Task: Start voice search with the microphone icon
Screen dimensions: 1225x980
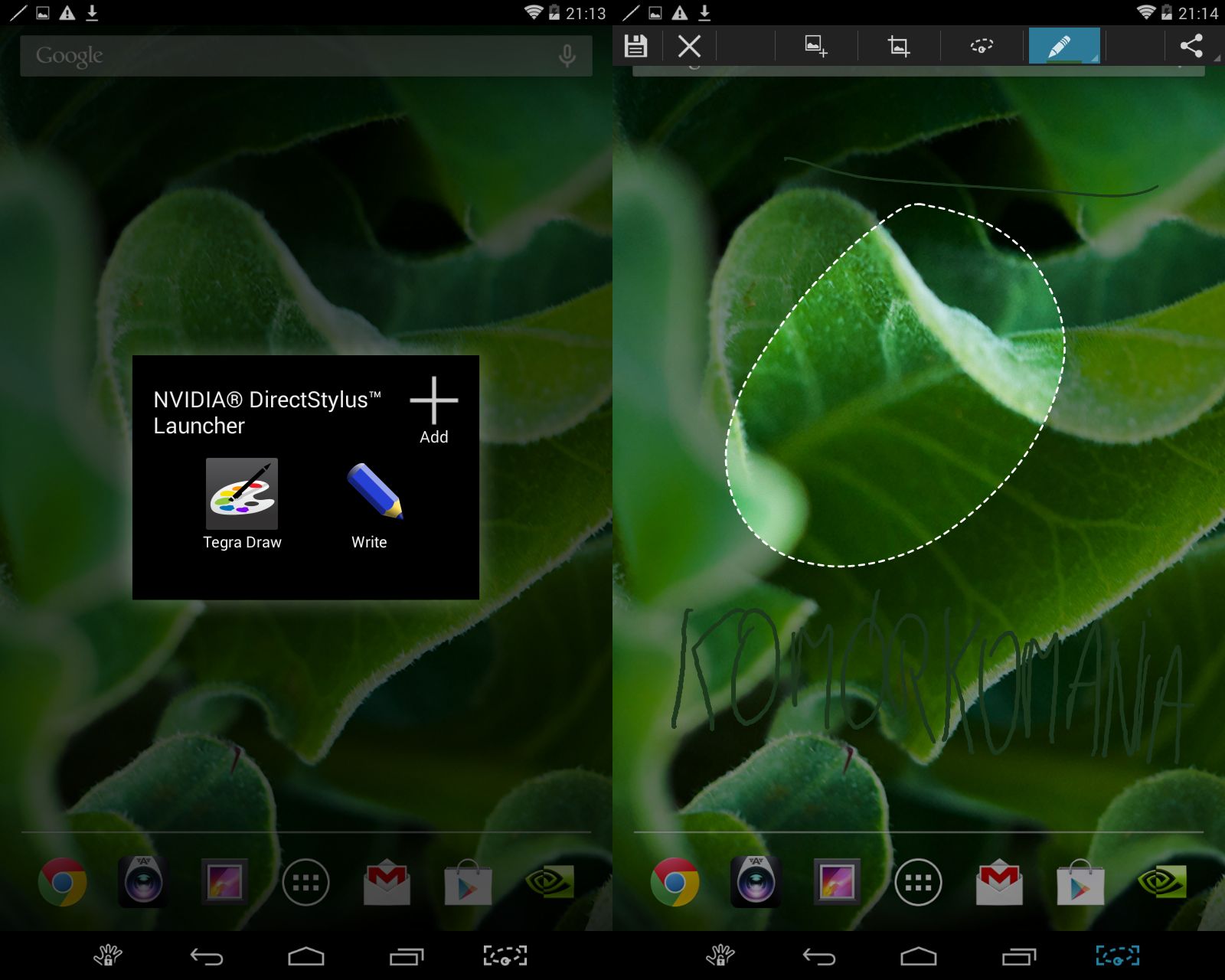Action: tap(567, 56)
